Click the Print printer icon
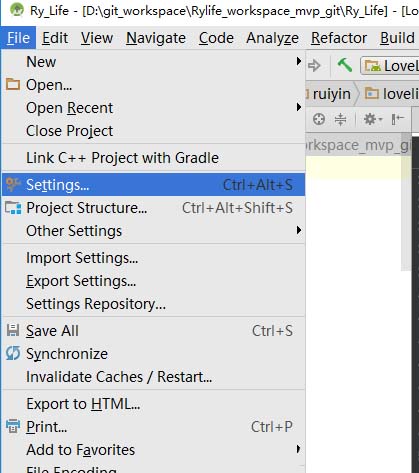The image size is (419, 473). [13, 426]
